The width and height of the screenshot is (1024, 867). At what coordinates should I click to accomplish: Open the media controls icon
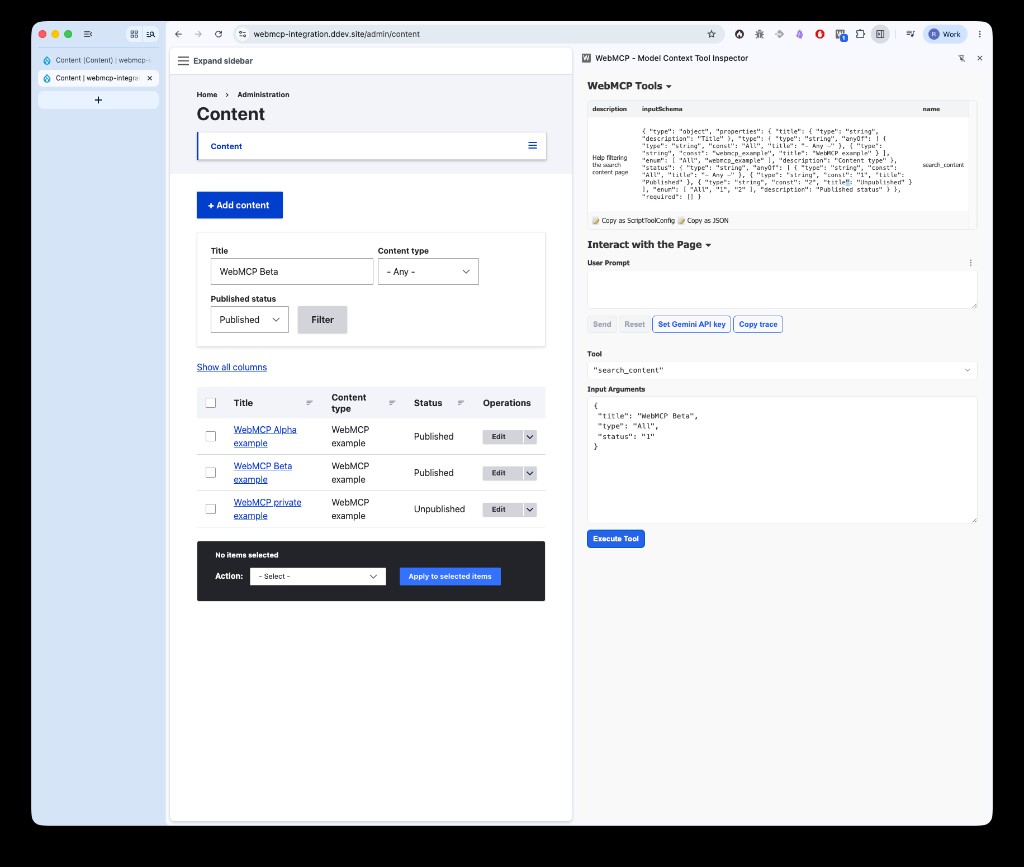point(910,34)
